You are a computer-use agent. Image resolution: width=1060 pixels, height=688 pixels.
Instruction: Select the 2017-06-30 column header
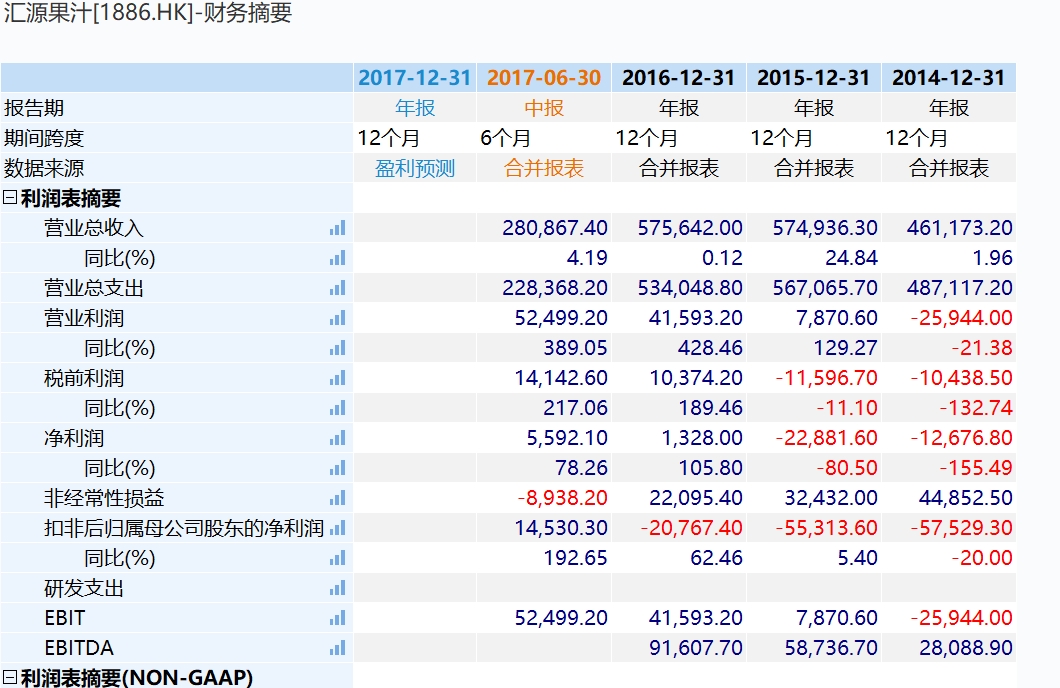tap(544, 78)
